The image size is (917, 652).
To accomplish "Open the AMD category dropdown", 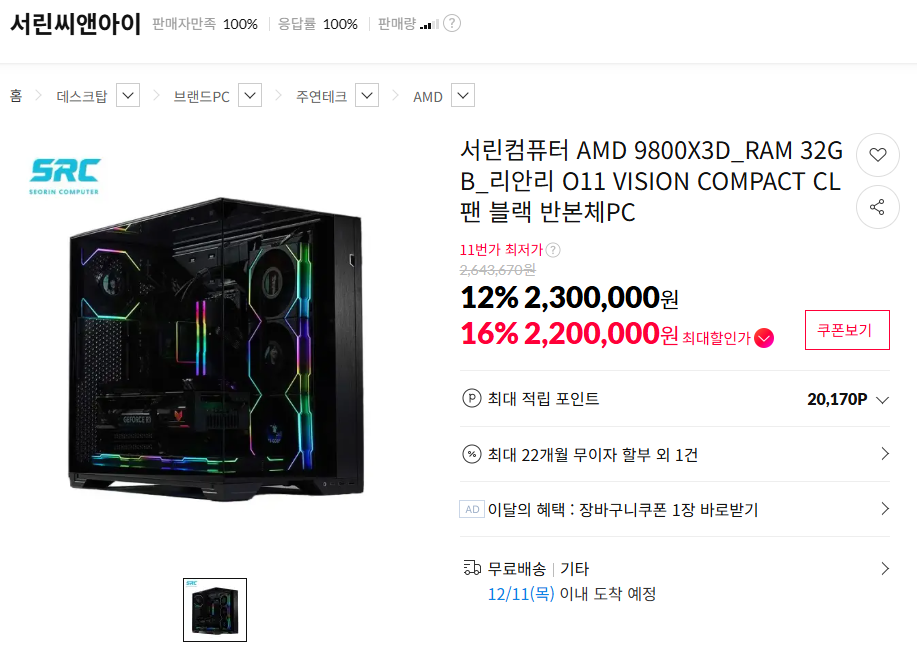I will [x=463, y=95].
